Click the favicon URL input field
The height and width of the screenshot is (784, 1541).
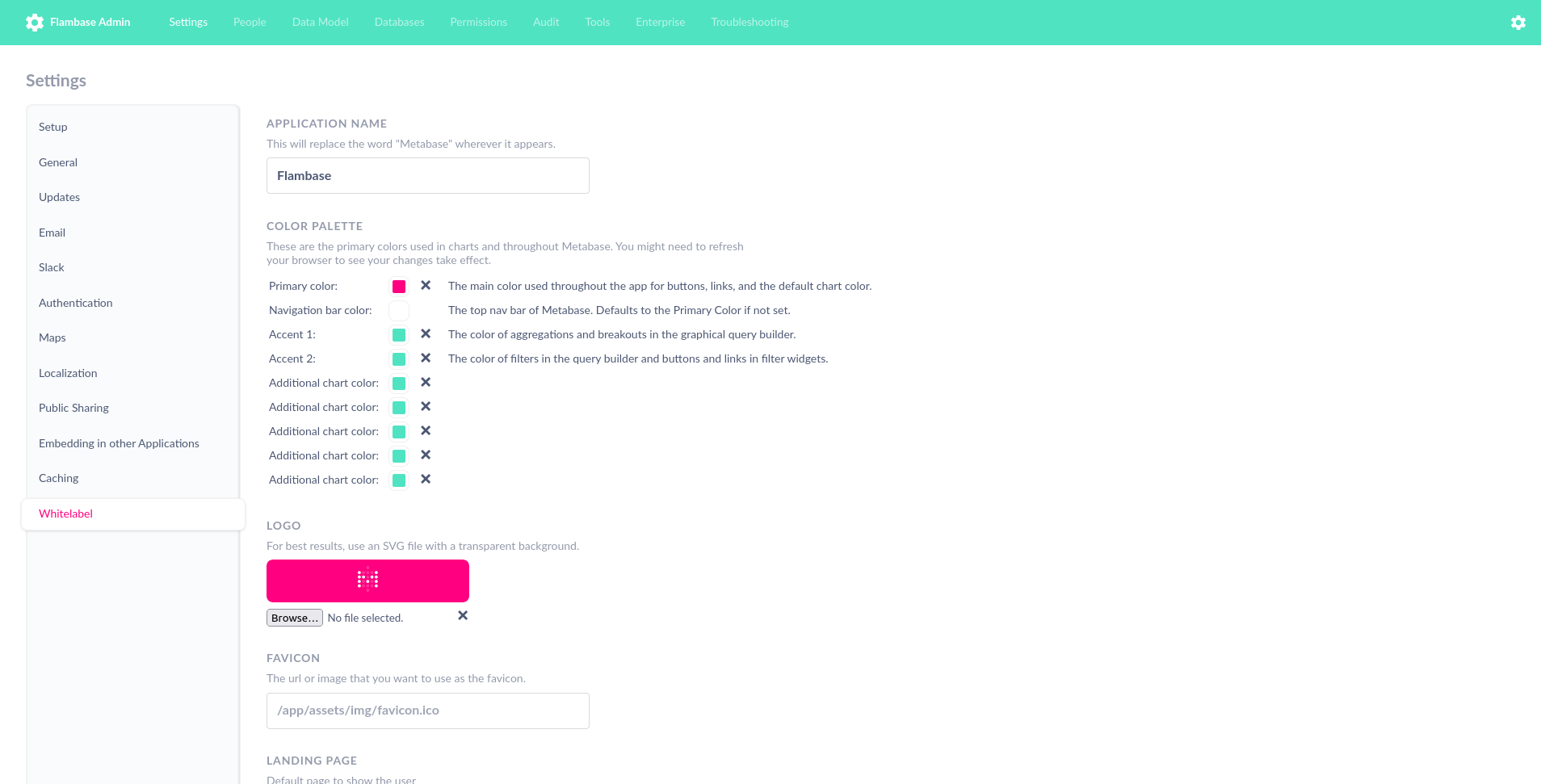tap(427, 711)
